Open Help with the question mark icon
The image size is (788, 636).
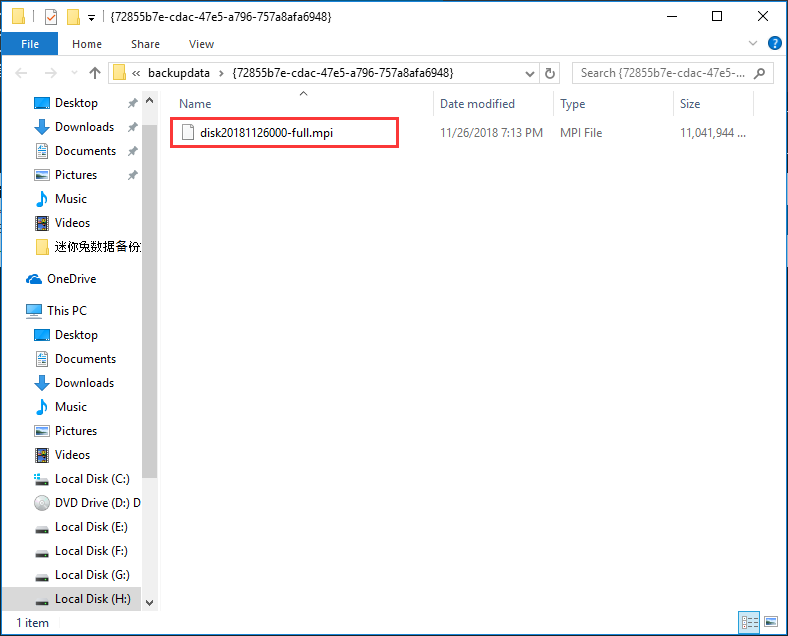[774, 43]
